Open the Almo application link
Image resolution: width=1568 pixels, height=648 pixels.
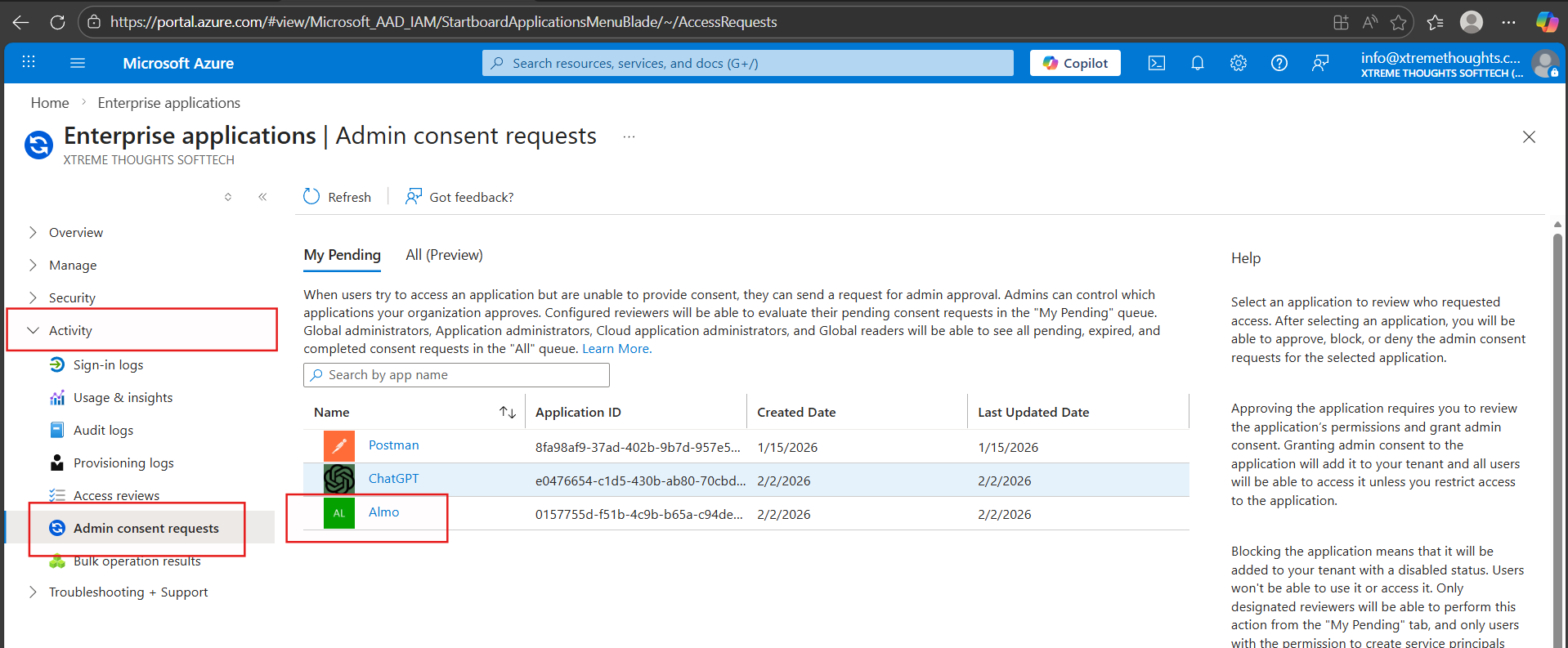[383, 512]
